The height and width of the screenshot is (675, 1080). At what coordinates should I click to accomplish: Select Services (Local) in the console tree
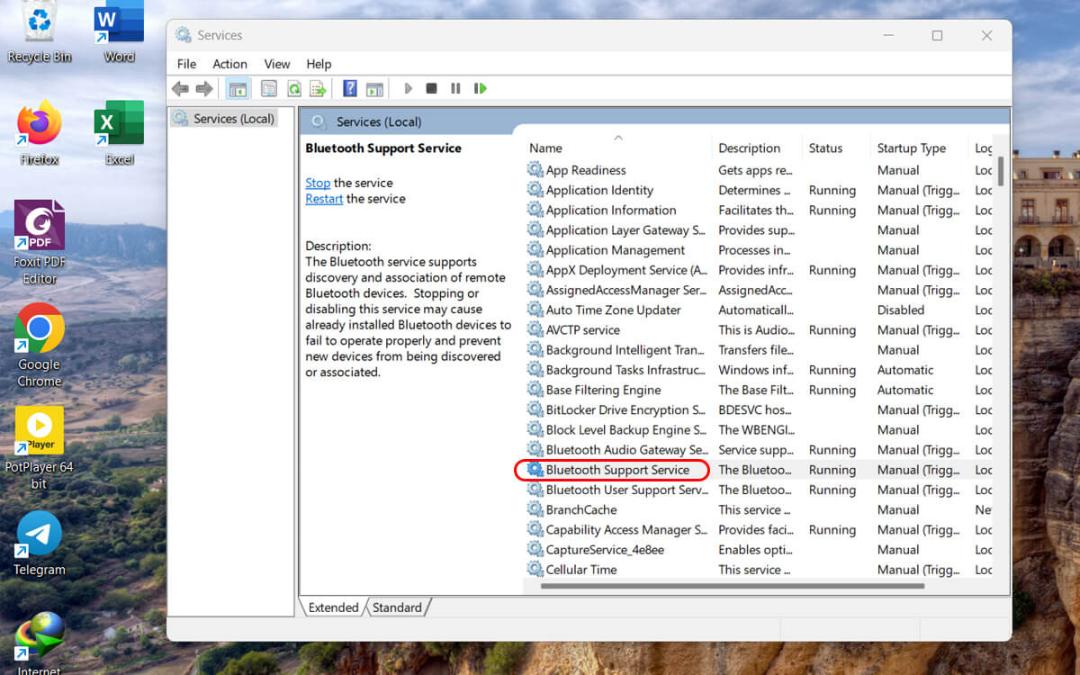233,119
